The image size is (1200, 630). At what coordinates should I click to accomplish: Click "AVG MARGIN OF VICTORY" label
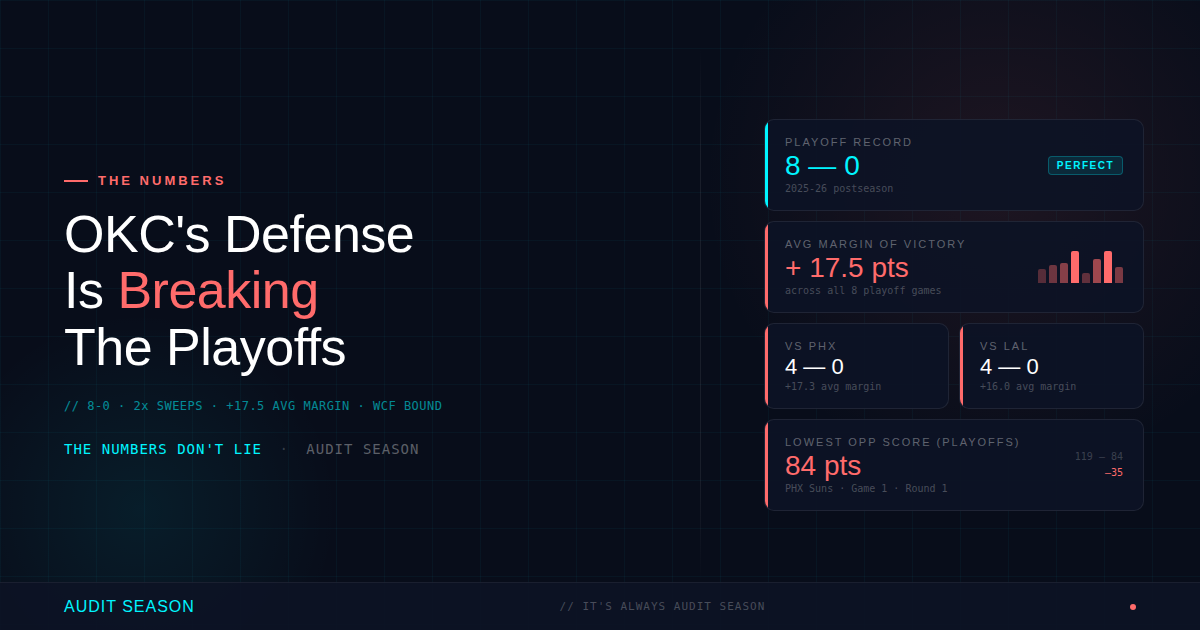[x=875, y=244]
